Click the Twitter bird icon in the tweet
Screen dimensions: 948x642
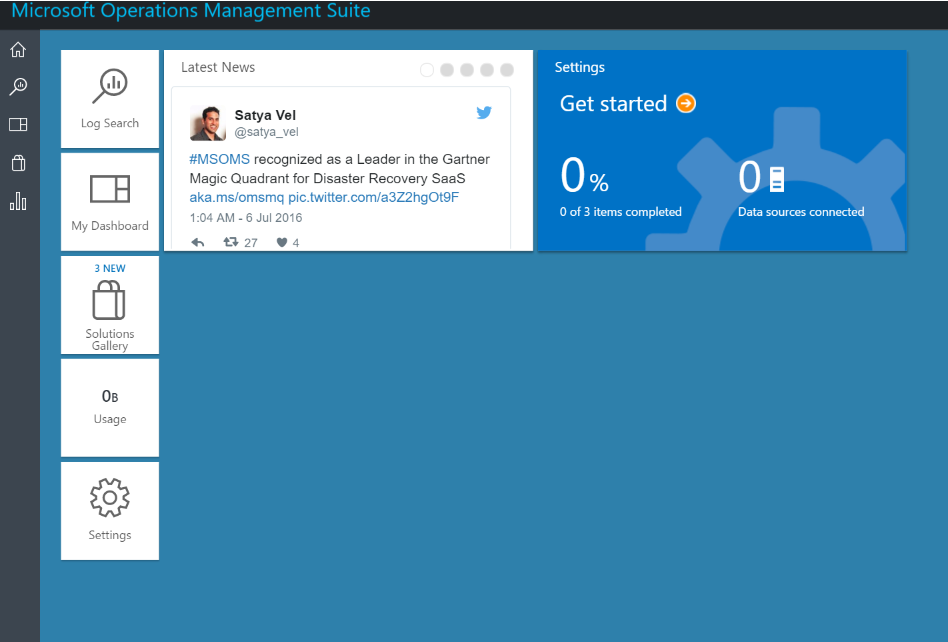484,112
